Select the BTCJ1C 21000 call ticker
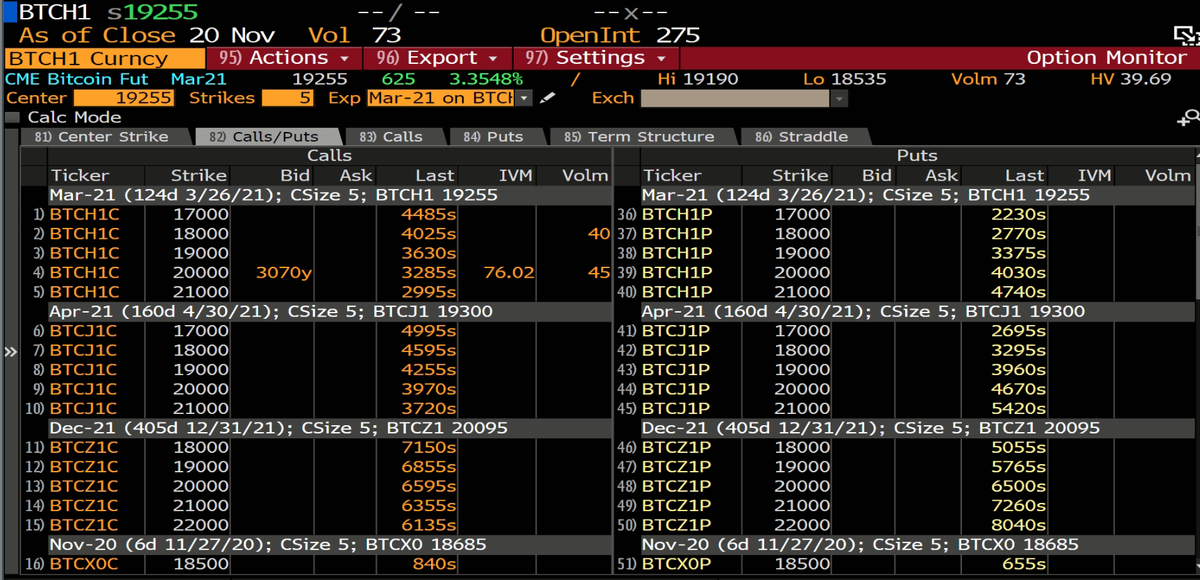The image size is (1200, 580). tap(84, 408)
